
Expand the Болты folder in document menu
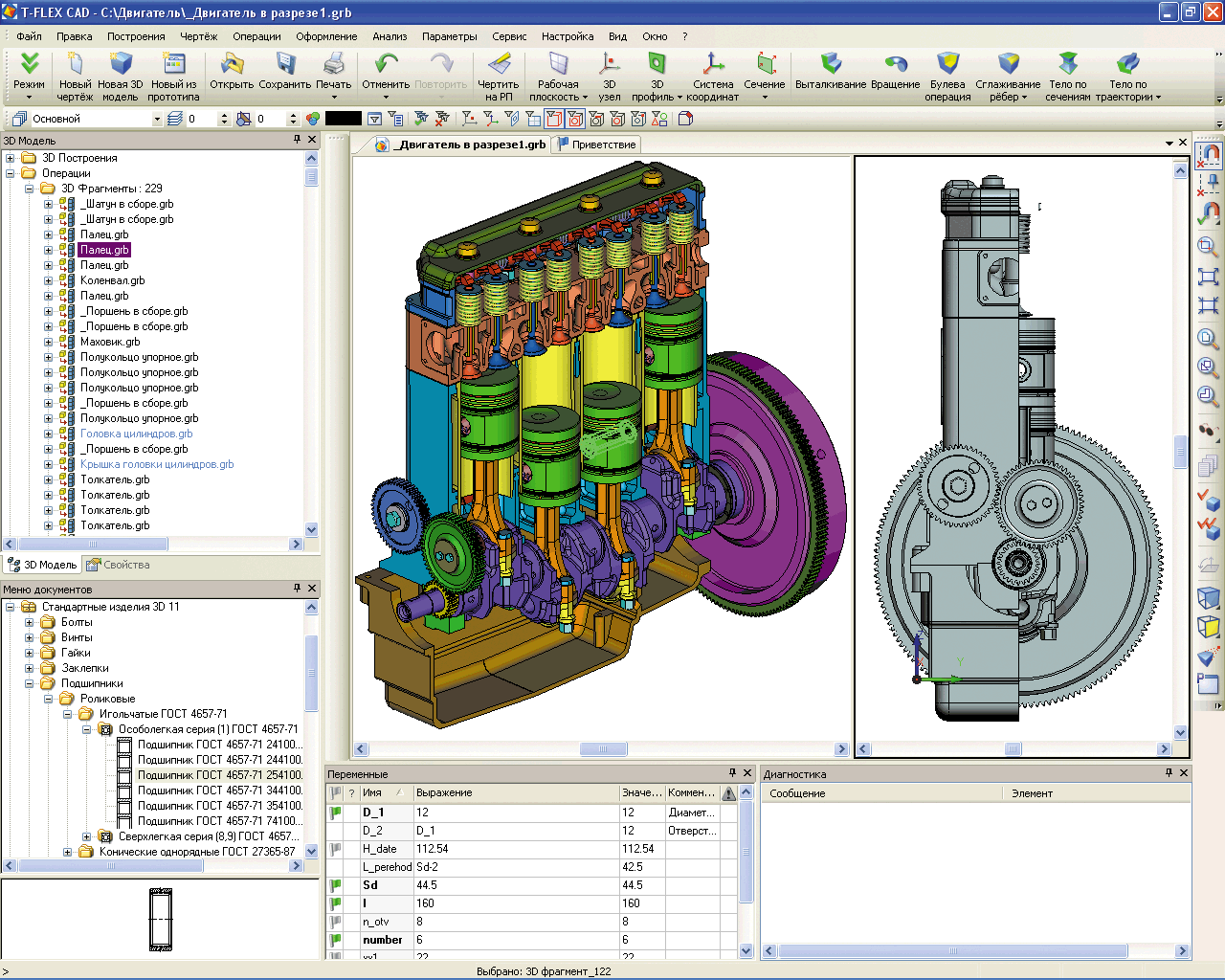pyautogui.click(x=29, y=622)
